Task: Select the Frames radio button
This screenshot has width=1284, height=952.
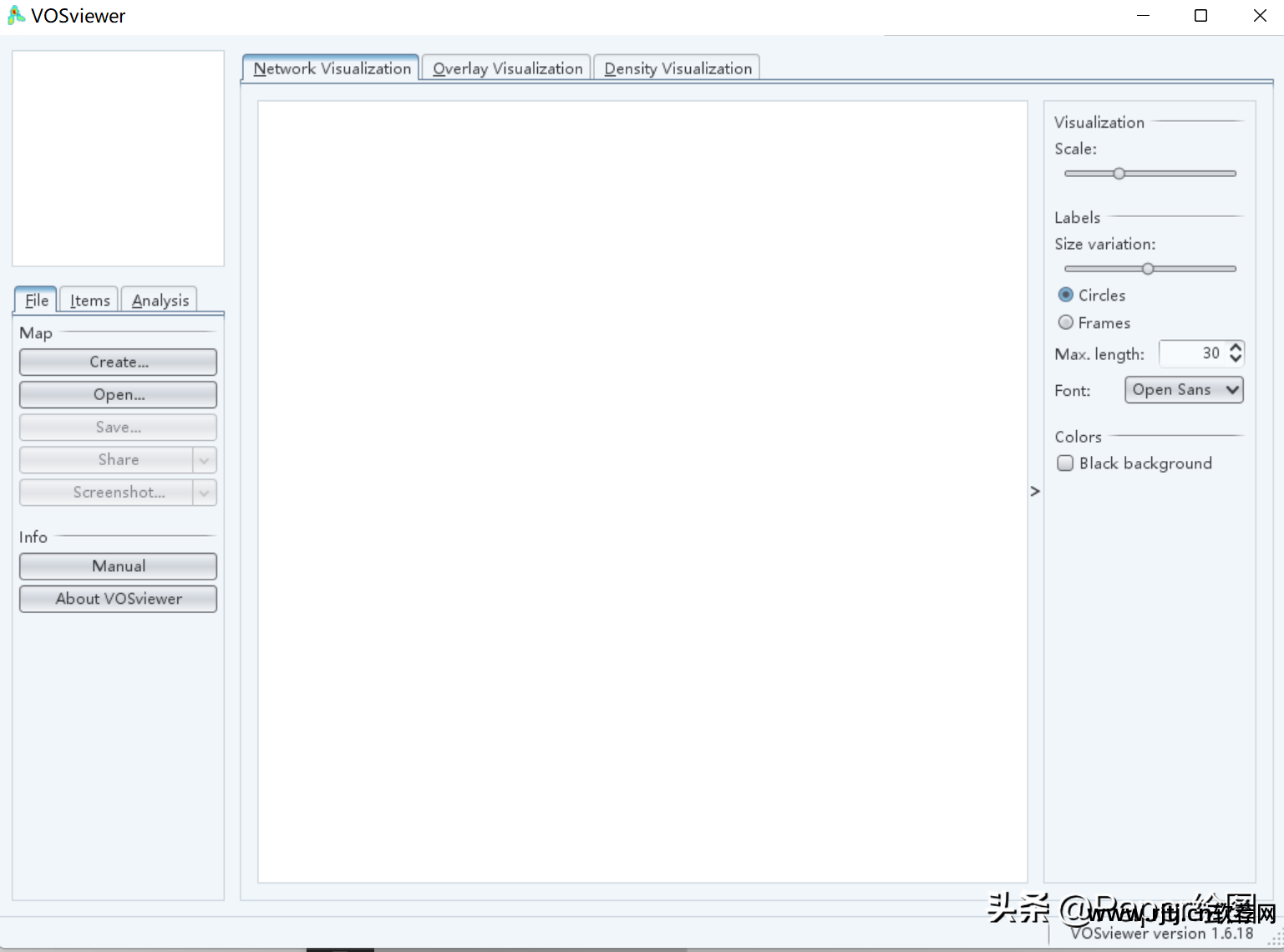Action: tap(1066, 322)
